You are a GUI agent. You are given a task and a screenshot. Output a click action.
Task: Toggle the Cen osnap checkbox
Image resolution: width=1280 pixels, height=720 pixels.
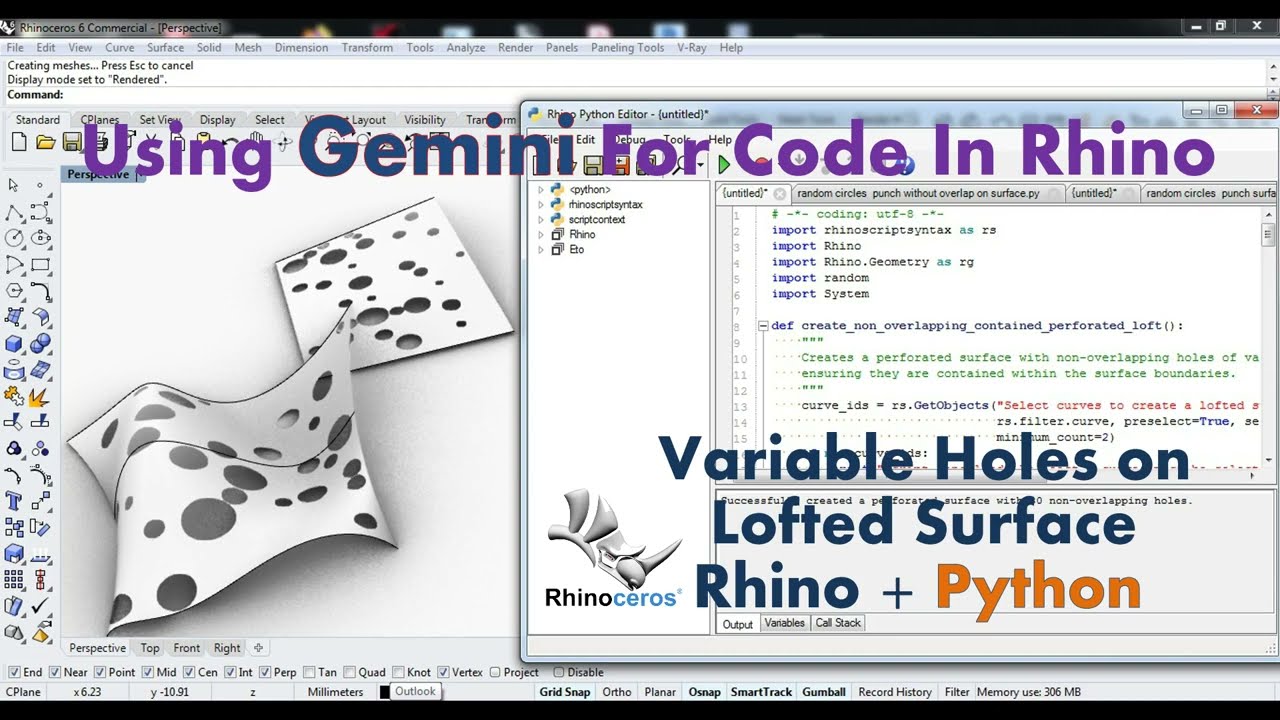pyautogui.click(x=189, y=672)
